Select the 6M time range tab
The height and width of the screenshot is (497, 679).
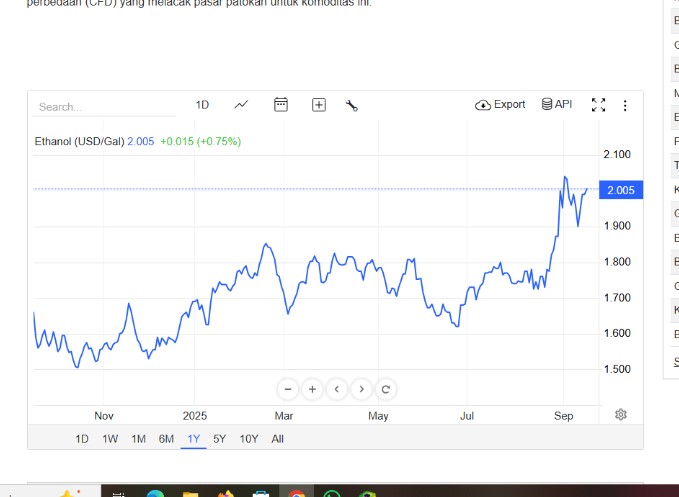click(x=166, y=439)
